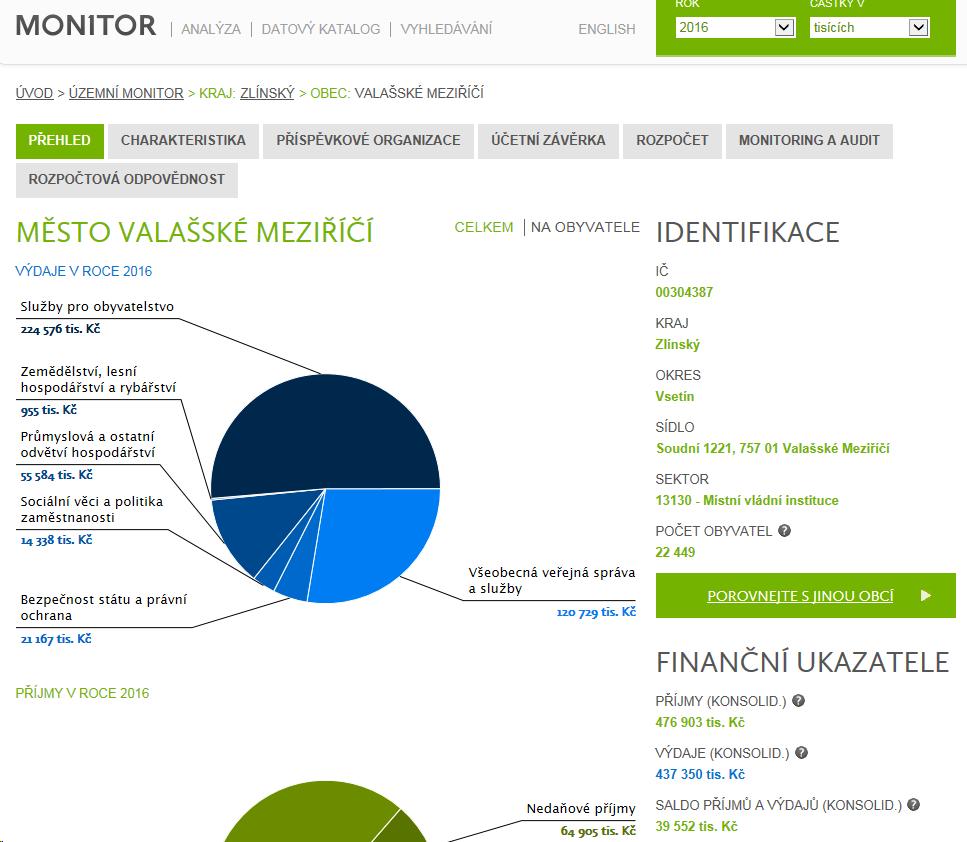
Task: Click the 955 tis. Kč value
Action: tap(49, 410)
